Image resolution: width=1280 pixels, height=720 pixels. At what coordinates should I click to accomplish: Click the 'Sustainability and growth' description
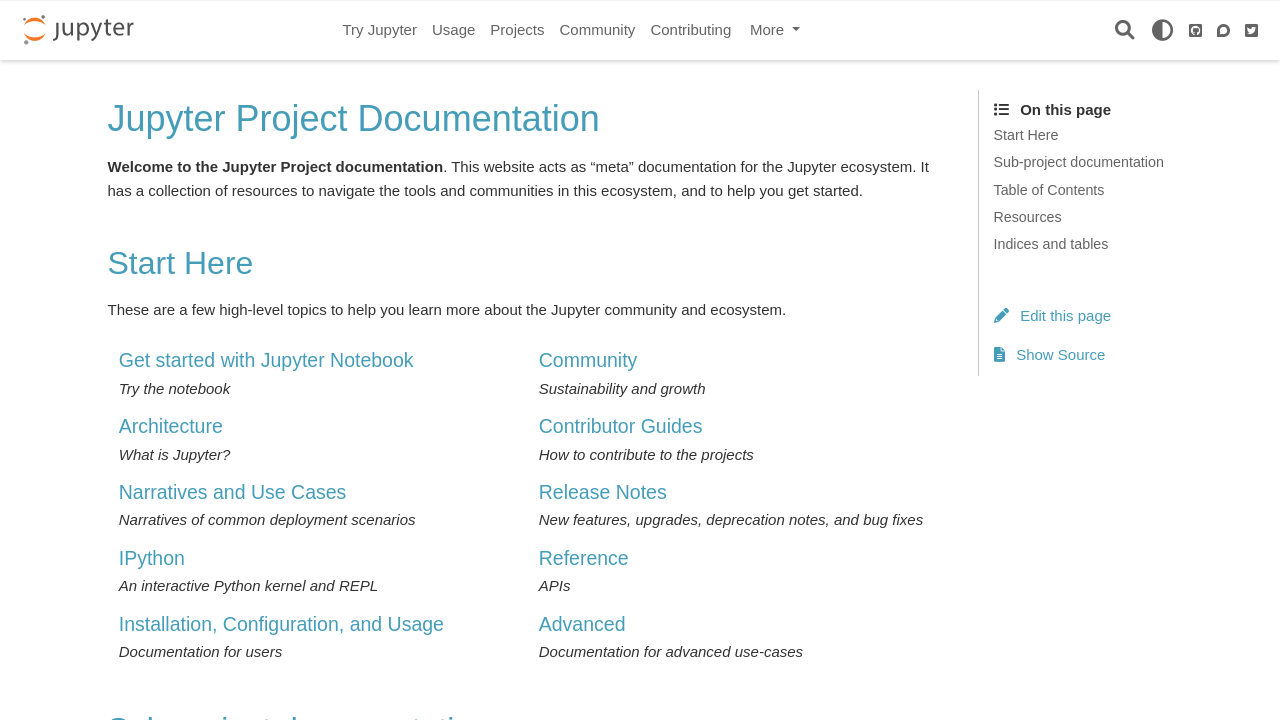click(x=622, y=389)
